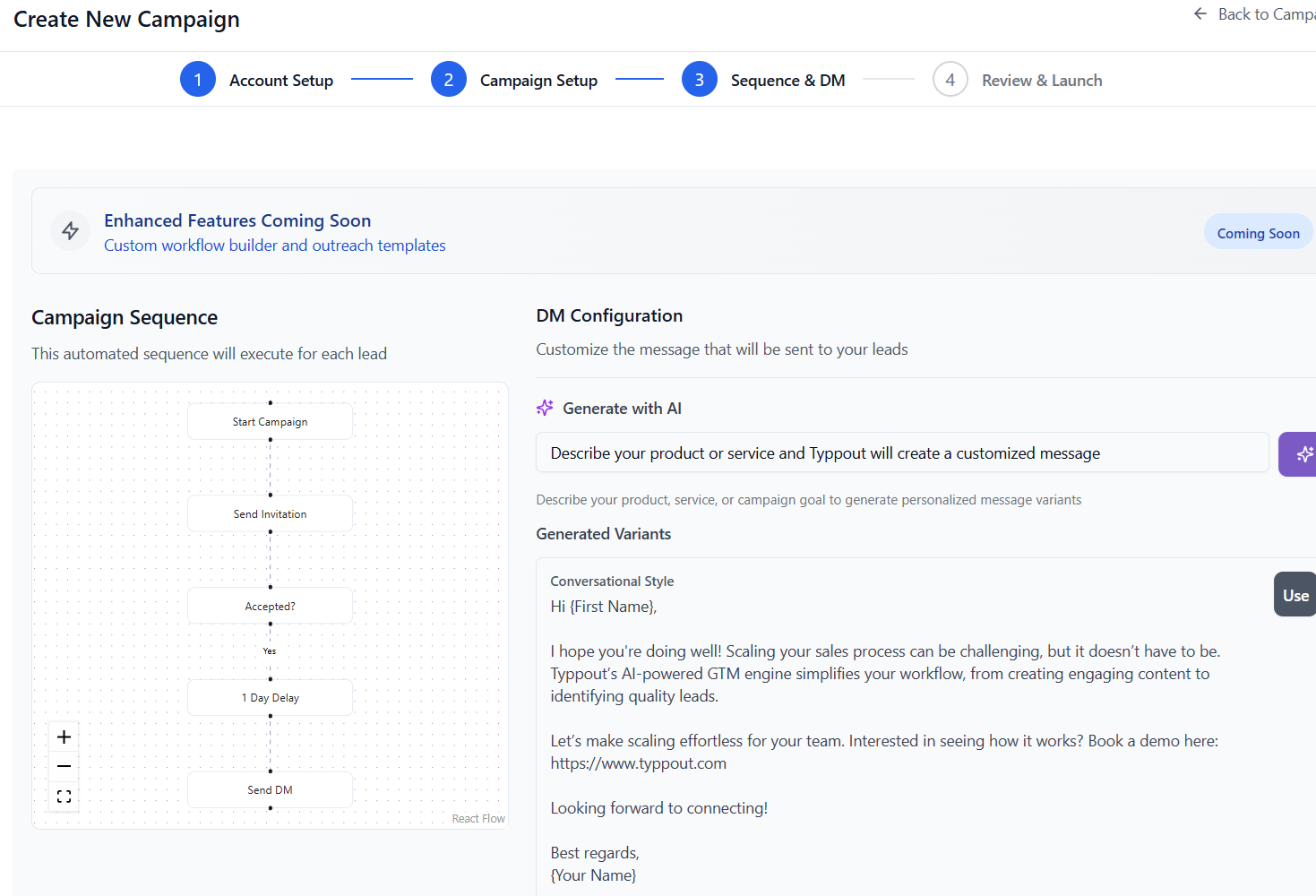Select the 1 Day Delay node
The height and width of the screenshot is (896, 1316).
270,698
